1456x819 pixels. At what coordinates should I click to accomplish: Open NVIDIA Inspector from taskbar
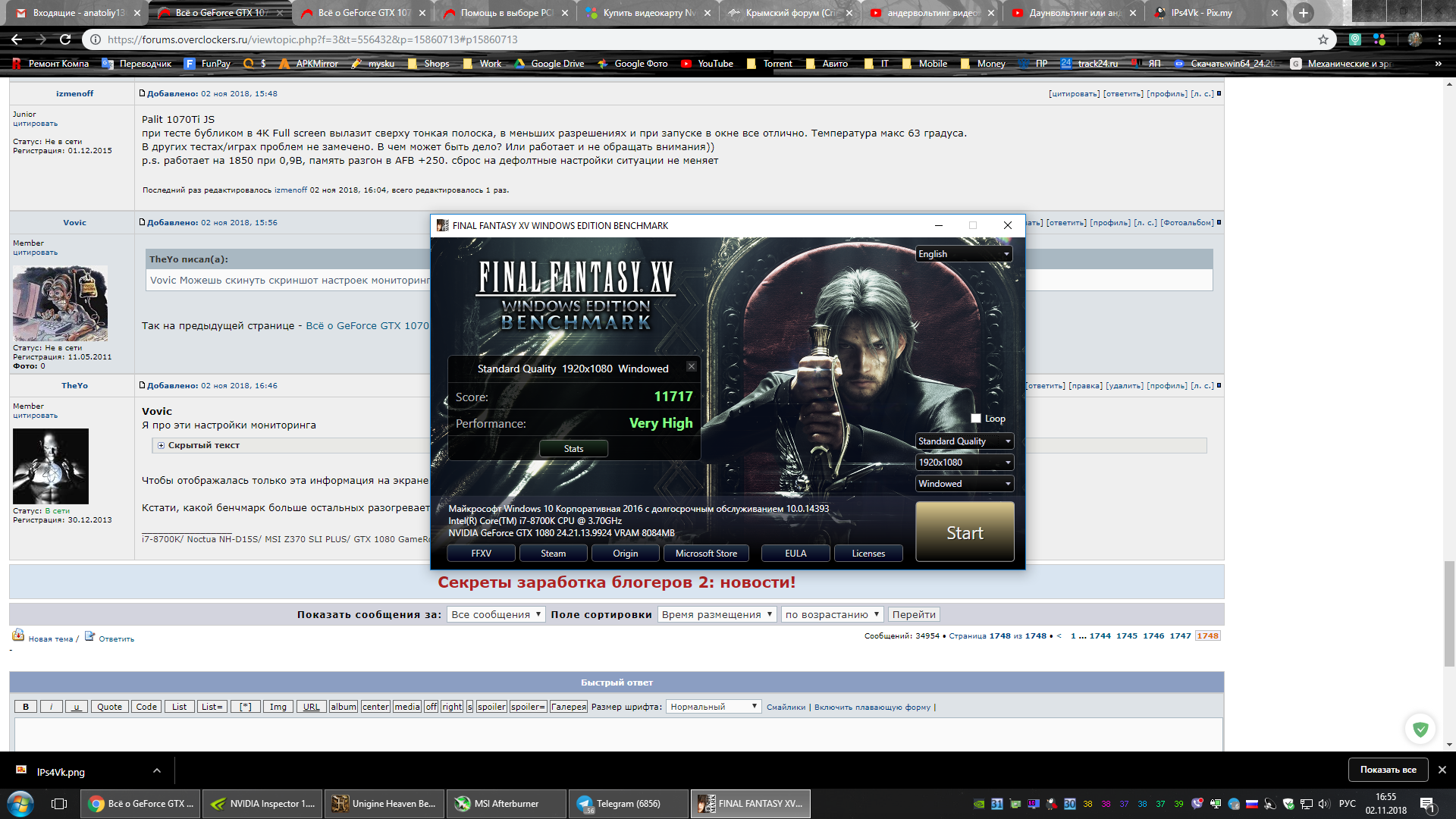point(264,804)
